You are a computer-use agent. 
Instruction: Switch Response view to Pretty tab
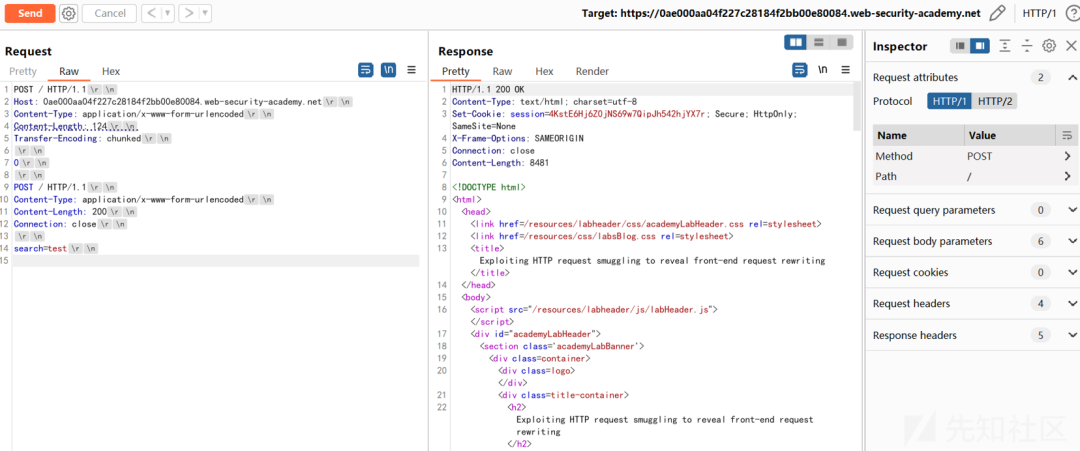click(455, 71)
